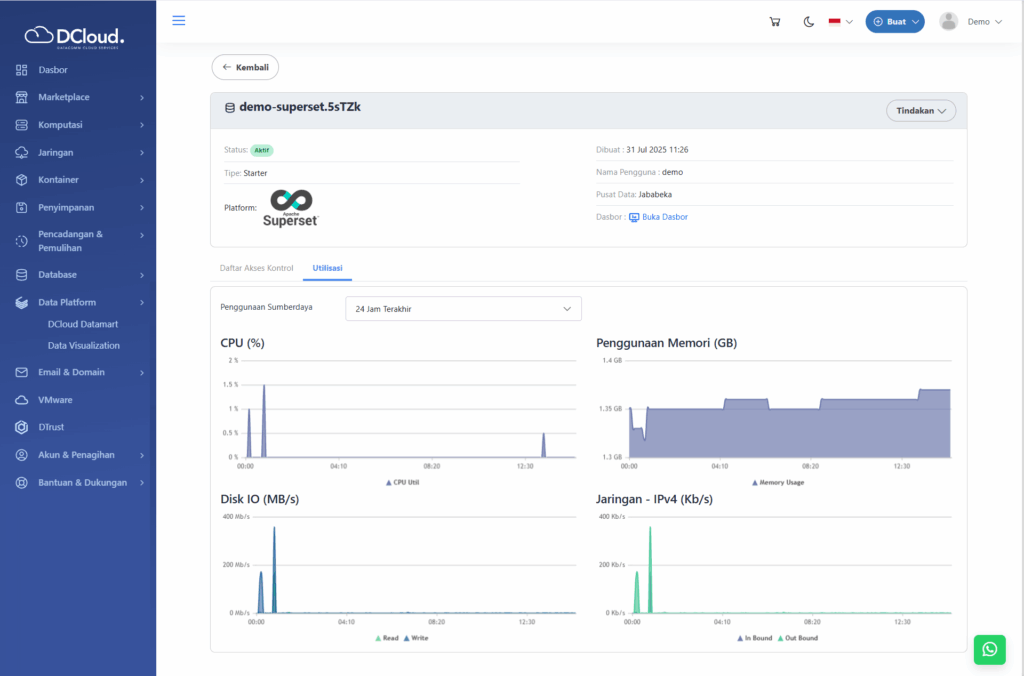Click the VMware cloud icon

click(22, 400)
